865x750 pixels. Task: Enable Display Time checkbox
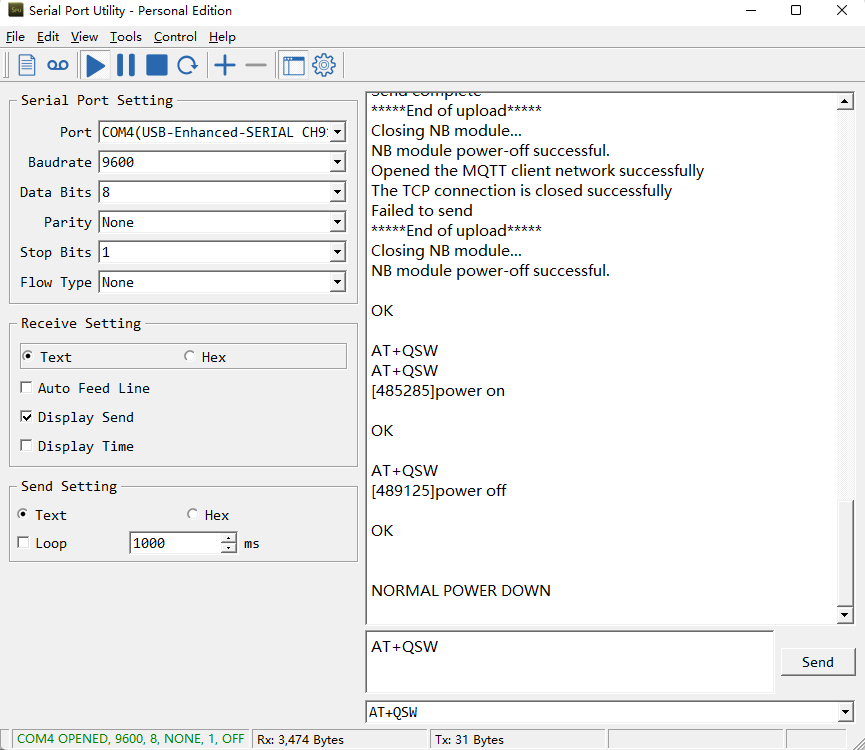(x=26, y=446)
